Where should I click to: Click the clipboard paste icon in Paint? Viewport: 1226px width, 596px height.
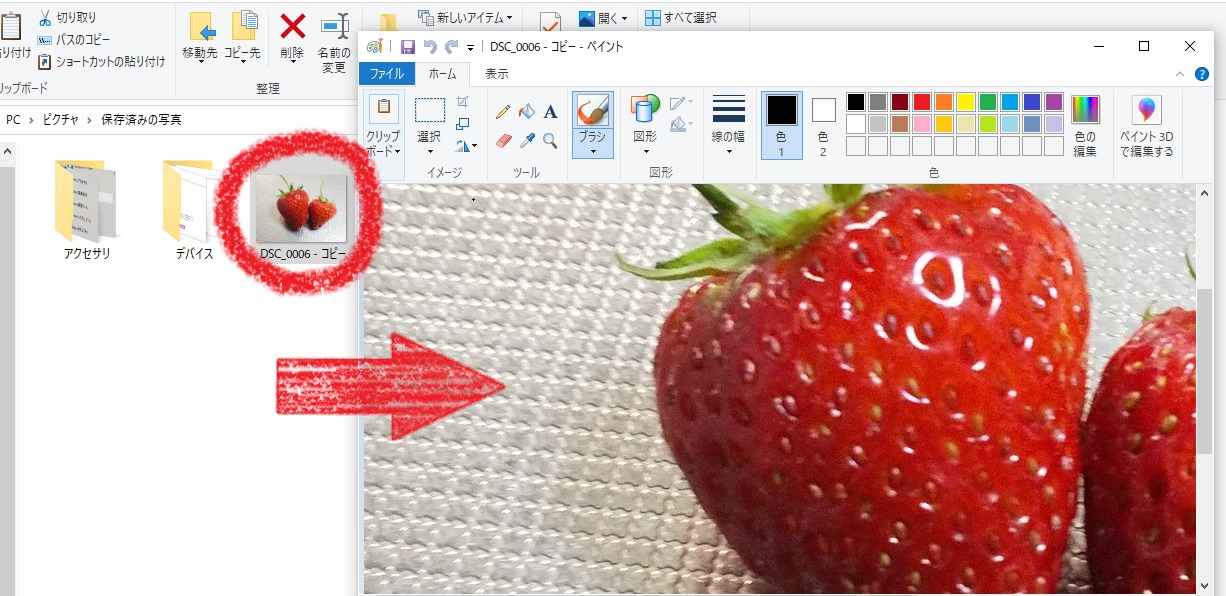tap(383, 109)
